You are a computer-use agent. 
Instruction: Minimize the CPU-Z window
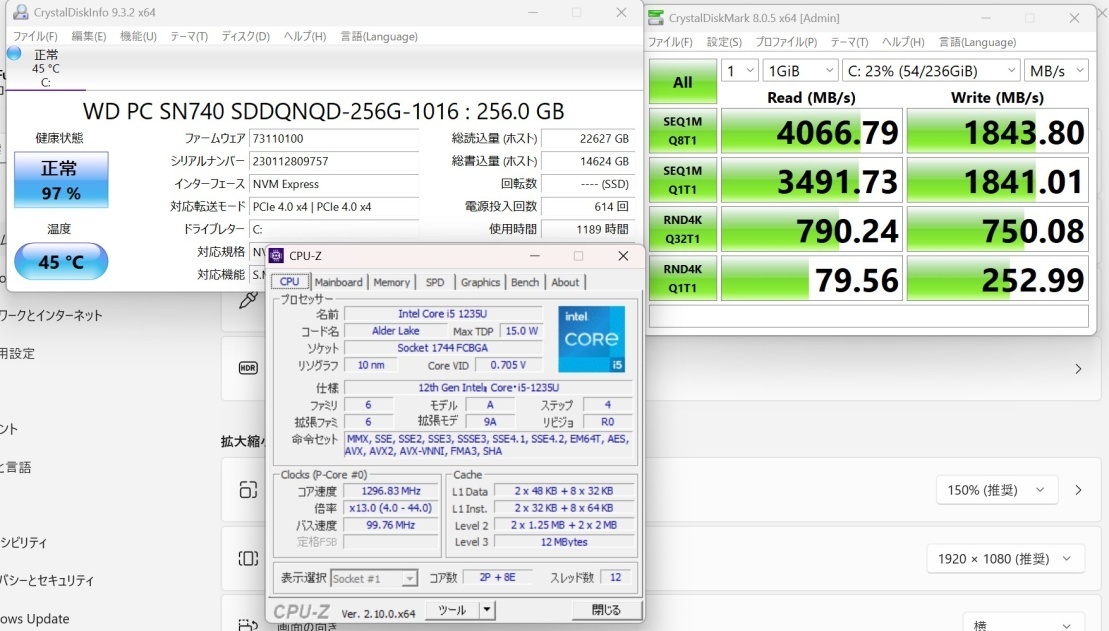535,255
